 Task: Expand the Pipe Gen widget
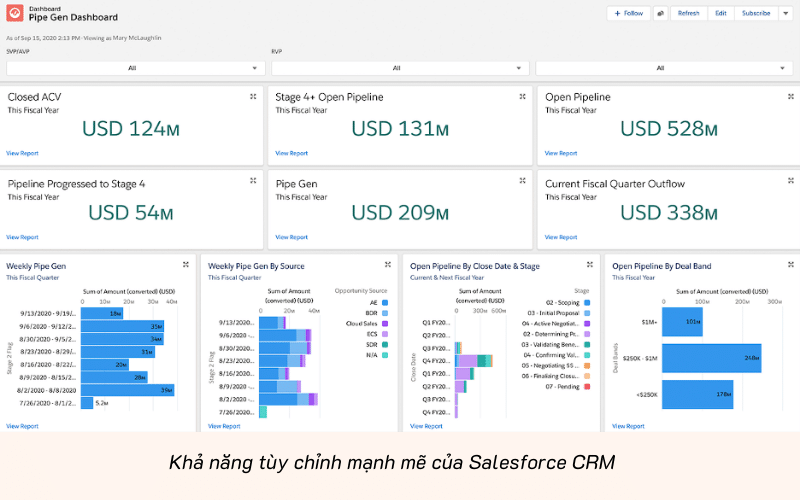[522, 181]
